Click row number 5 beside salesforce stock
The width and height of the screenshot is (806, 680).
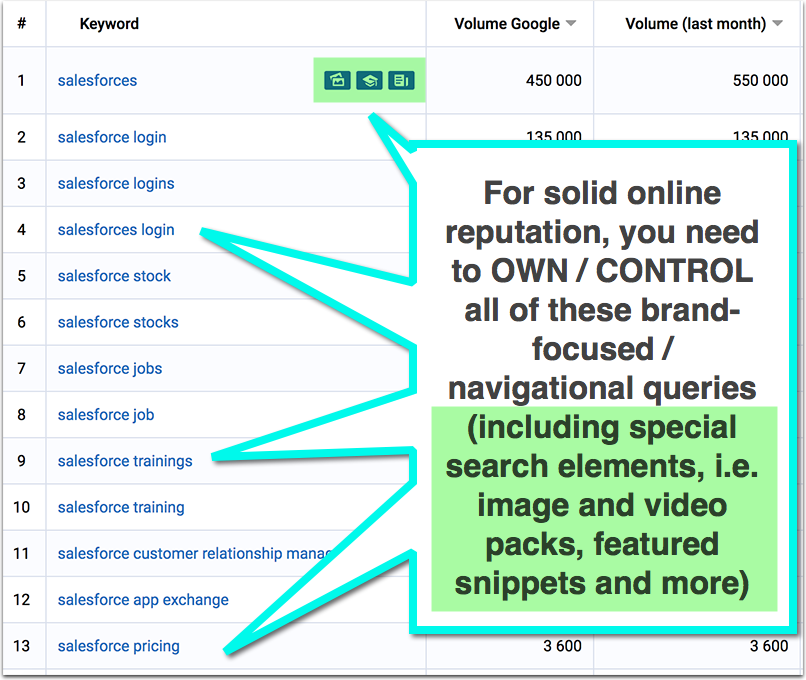pyautogui.click(x=22, y=276)
